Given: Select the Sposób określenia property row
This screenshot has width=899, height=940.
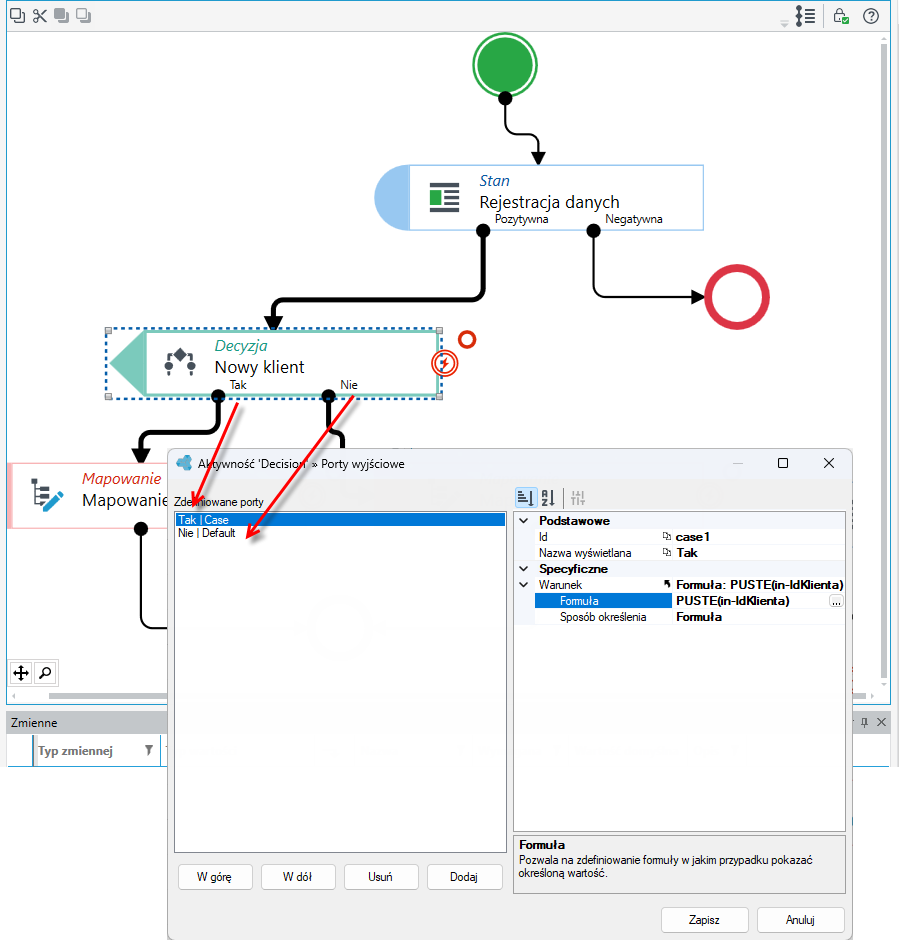Looking at the screenshot, I should [x=689, y=617].
